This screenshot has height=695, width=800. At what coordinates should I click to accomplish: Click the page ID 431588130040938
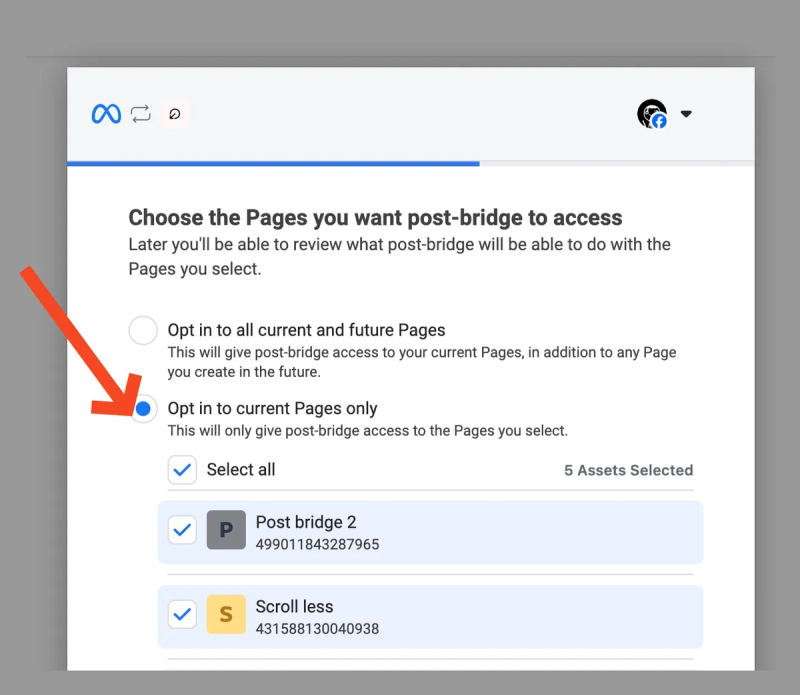point(317,629)
